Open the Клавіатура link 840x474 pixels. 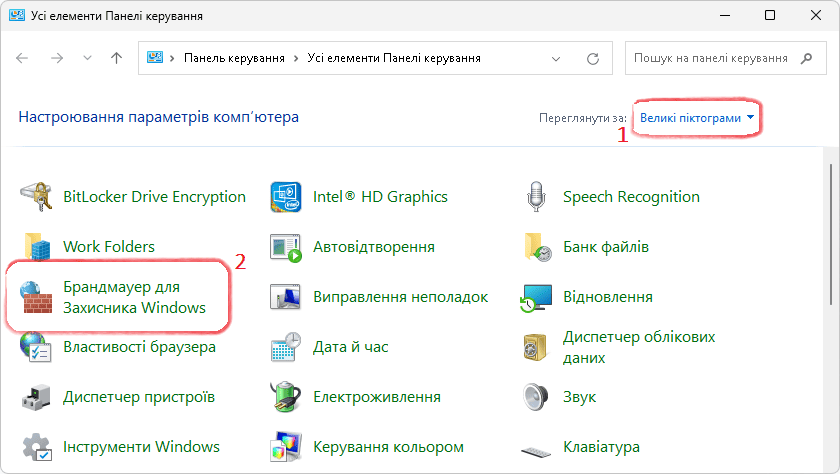pos(601,447)
